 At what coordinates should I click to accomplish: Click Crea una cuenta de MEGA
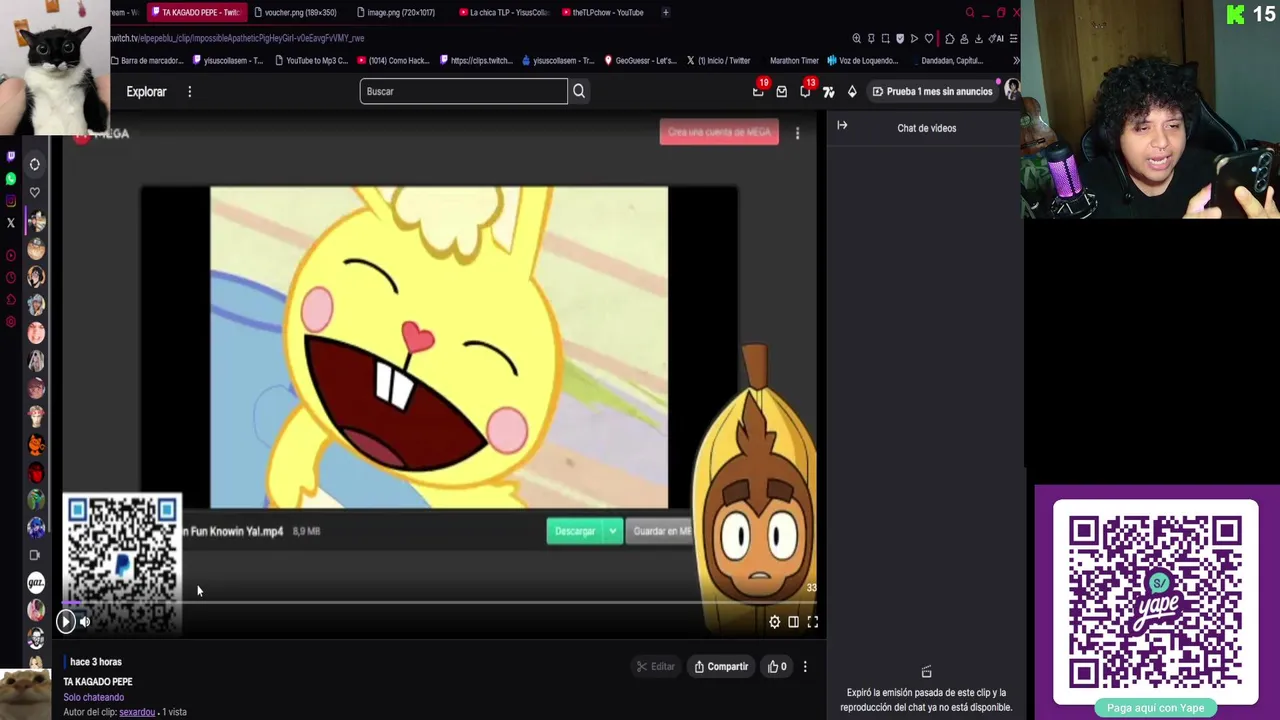[x=719, y=132]
